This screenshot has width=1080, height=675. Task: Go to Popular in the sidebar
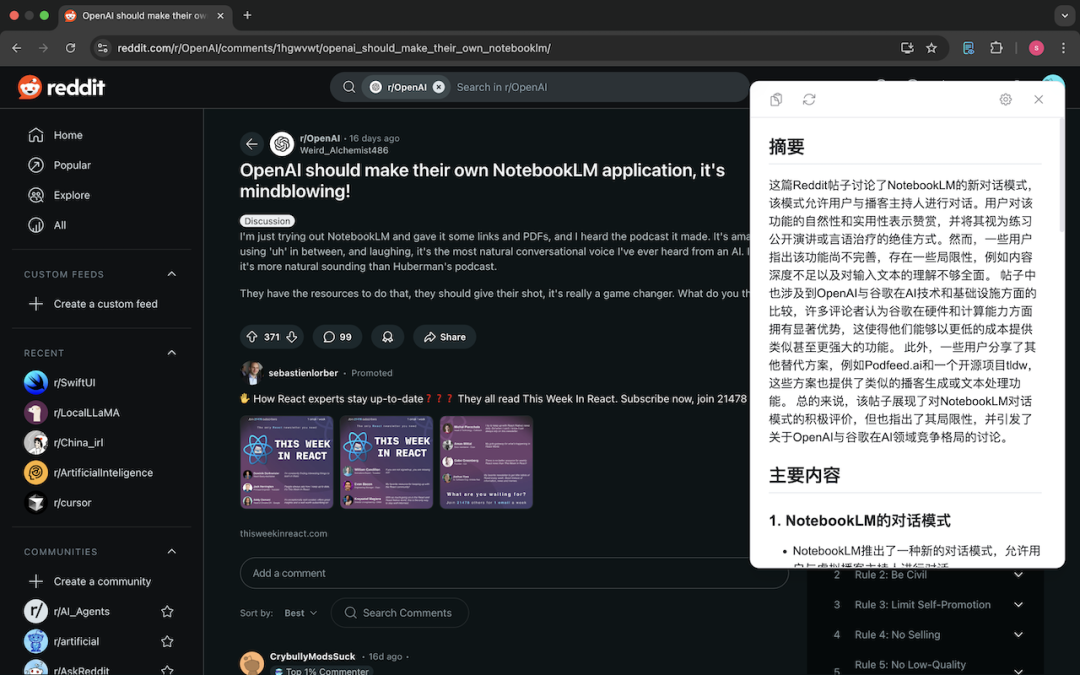72,165
